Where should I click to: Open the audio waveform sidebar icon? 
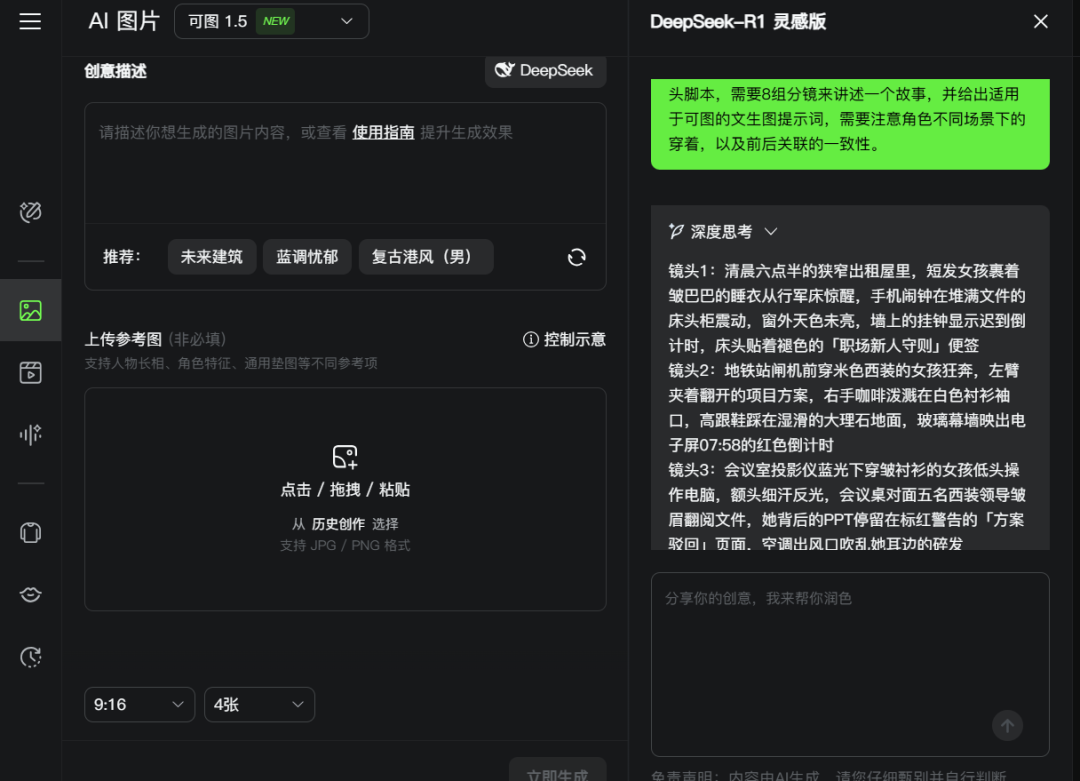tap(30, 434)
